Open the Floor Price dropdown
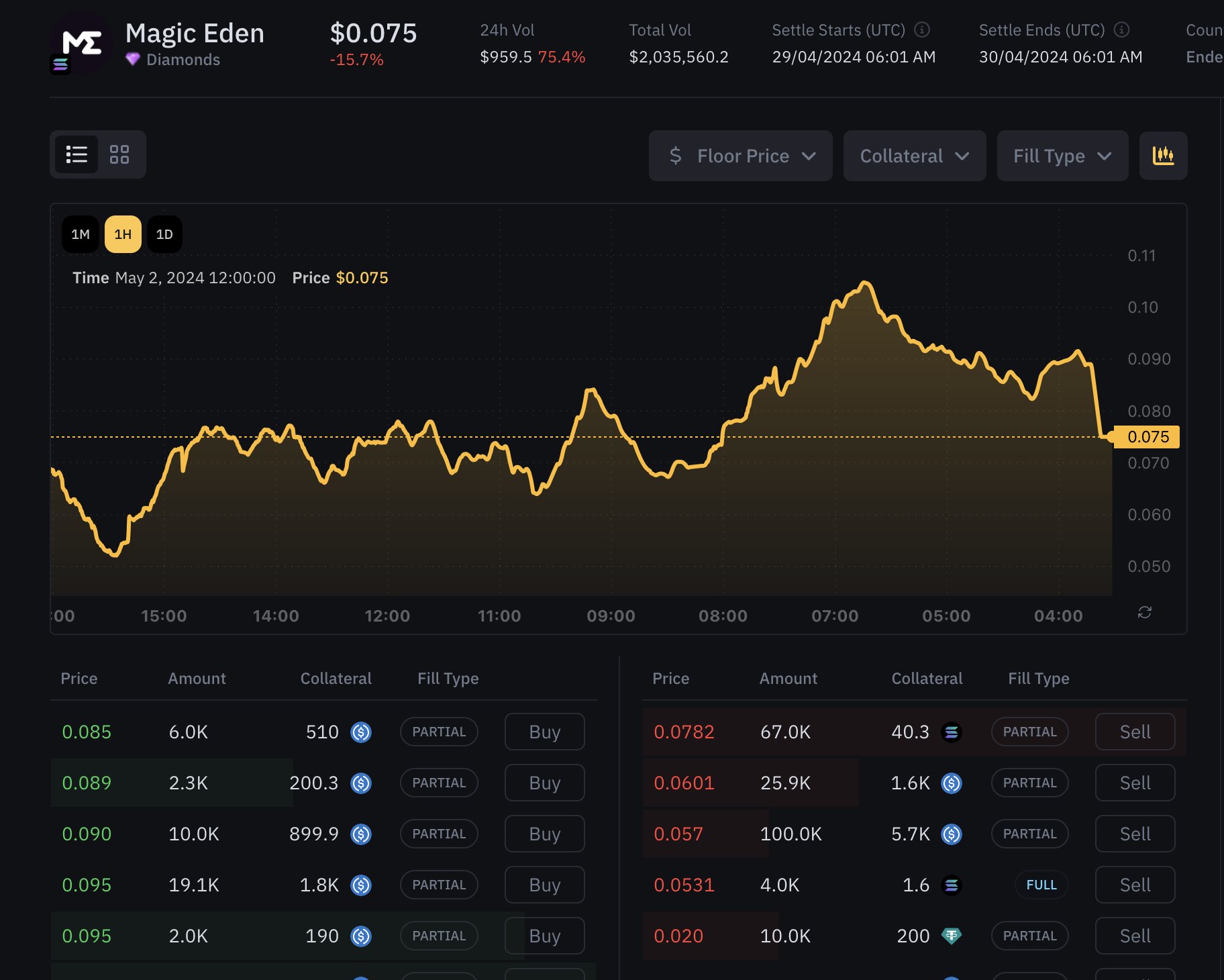The width and height of the screenshot is (1224, 980). pos(741,156)
